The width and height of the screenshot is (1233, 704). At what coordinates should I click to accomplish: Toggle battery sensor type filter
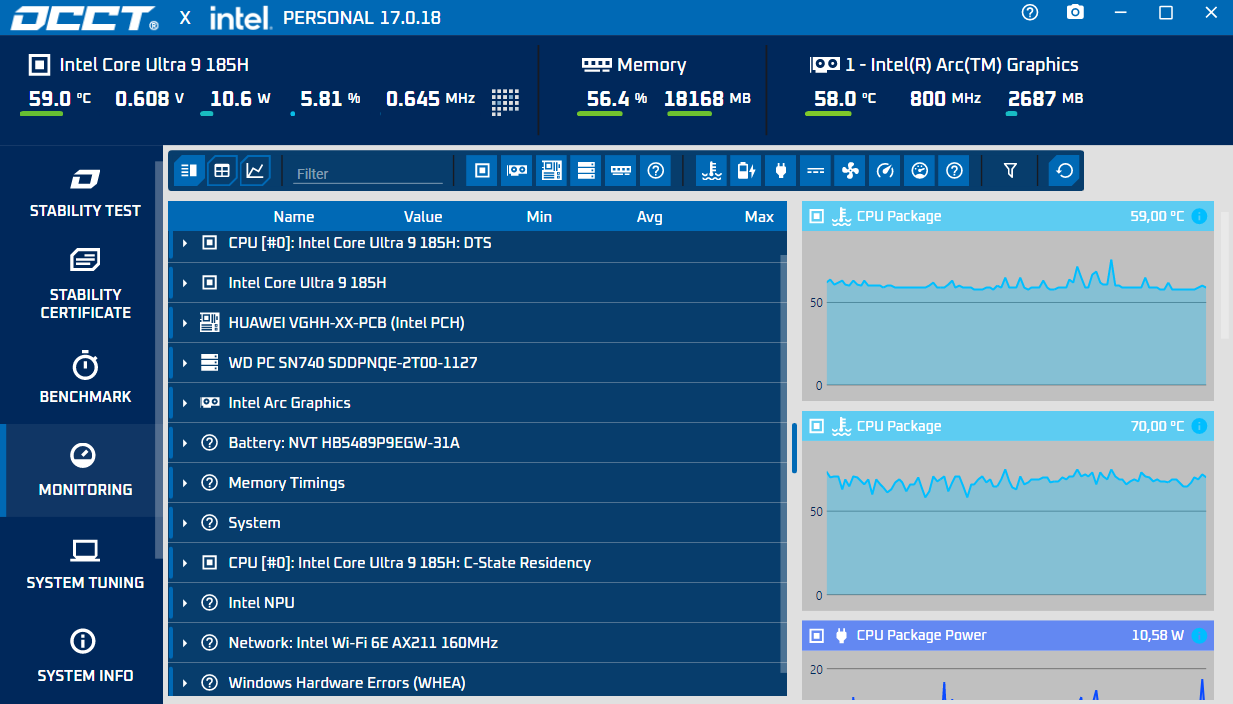(746, 171)
